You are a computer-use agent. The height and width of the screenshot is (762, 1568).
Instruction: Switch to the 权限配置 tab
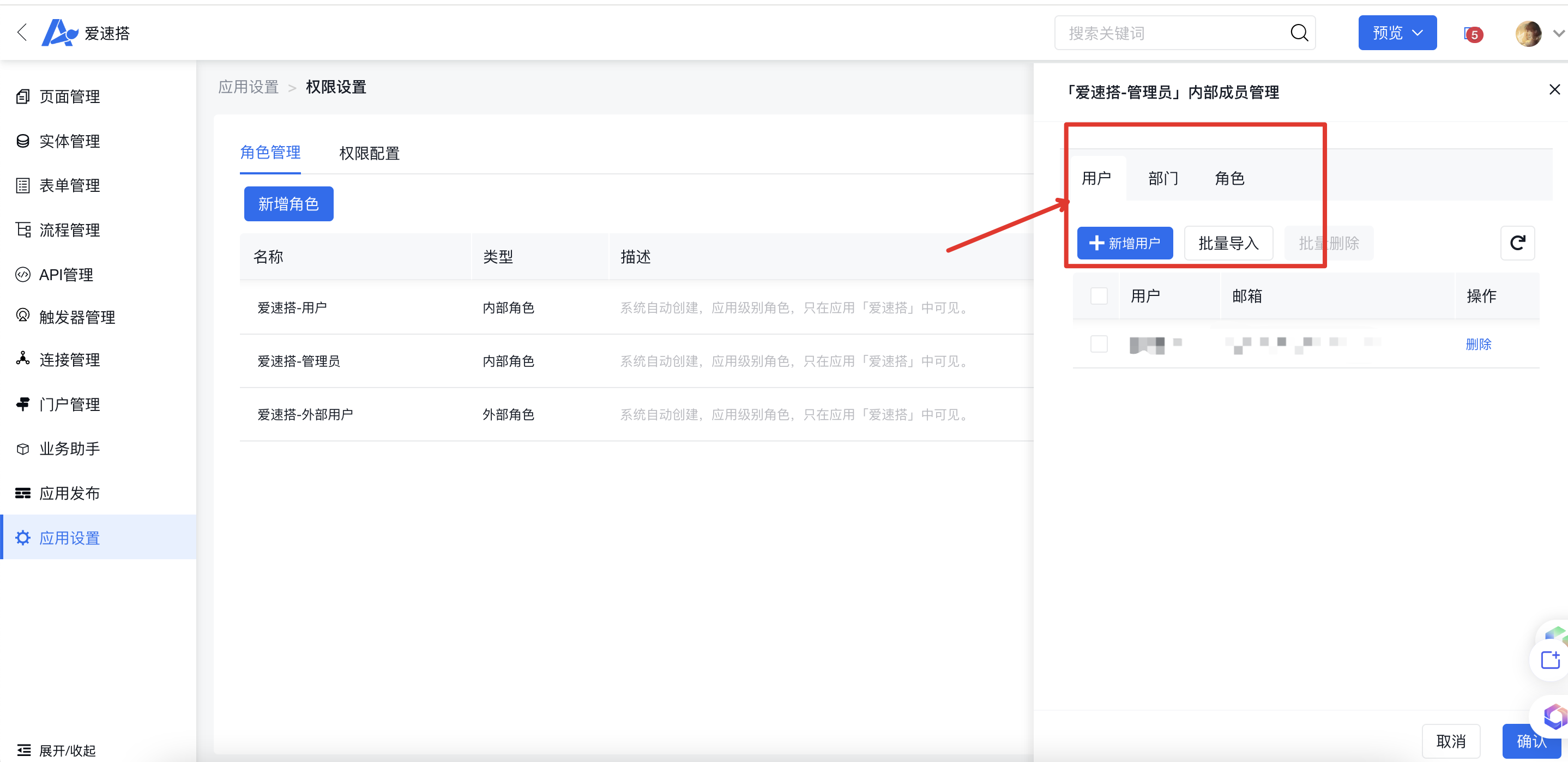pos(370,153)
